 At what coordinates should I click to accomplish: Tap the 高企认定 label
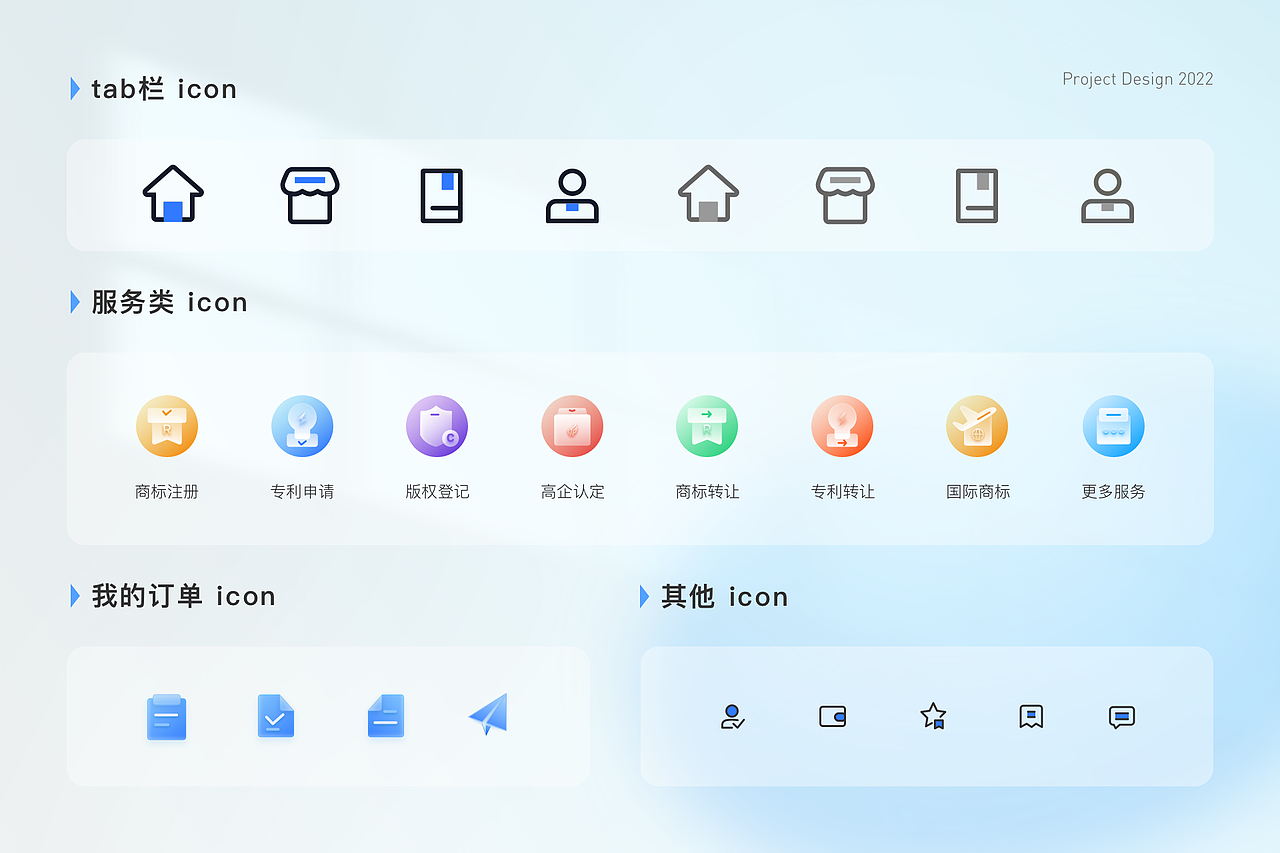coord(572,492)
